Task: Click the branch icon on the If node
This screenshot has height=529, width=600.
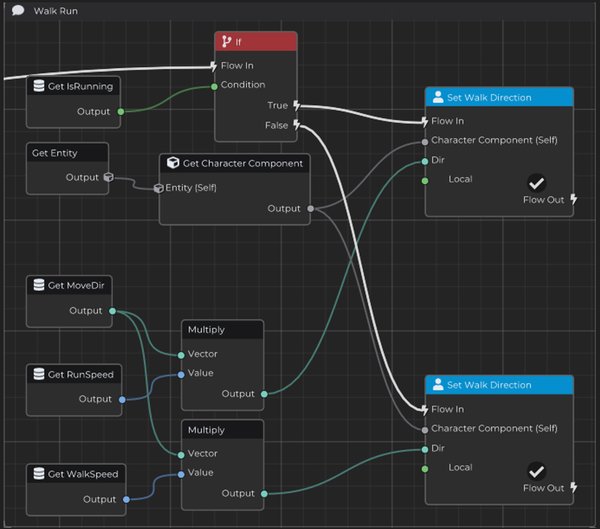Action: [x=227, y=41]
